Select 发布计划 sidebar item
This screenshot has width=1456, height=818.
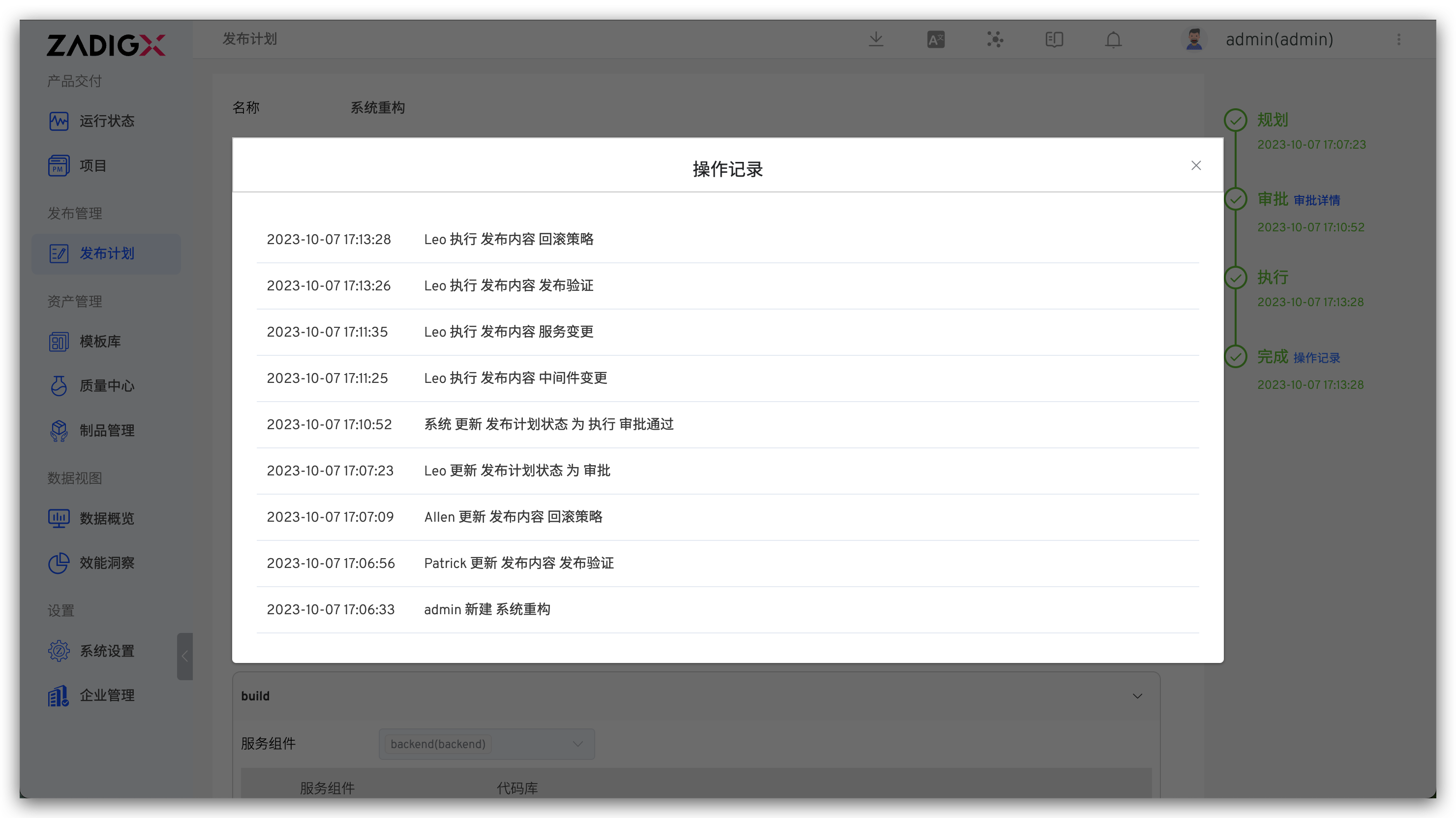click(106, 253)
